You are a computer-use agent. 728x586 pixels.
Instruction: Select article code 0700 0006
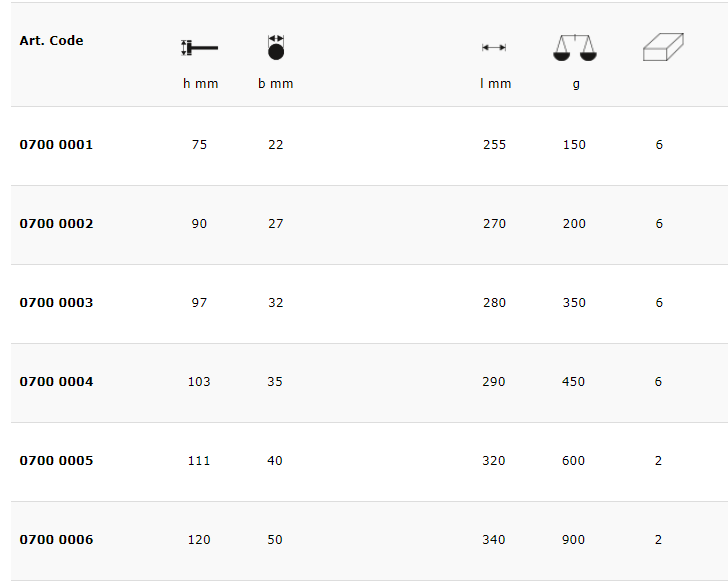[x=56, y=540]
